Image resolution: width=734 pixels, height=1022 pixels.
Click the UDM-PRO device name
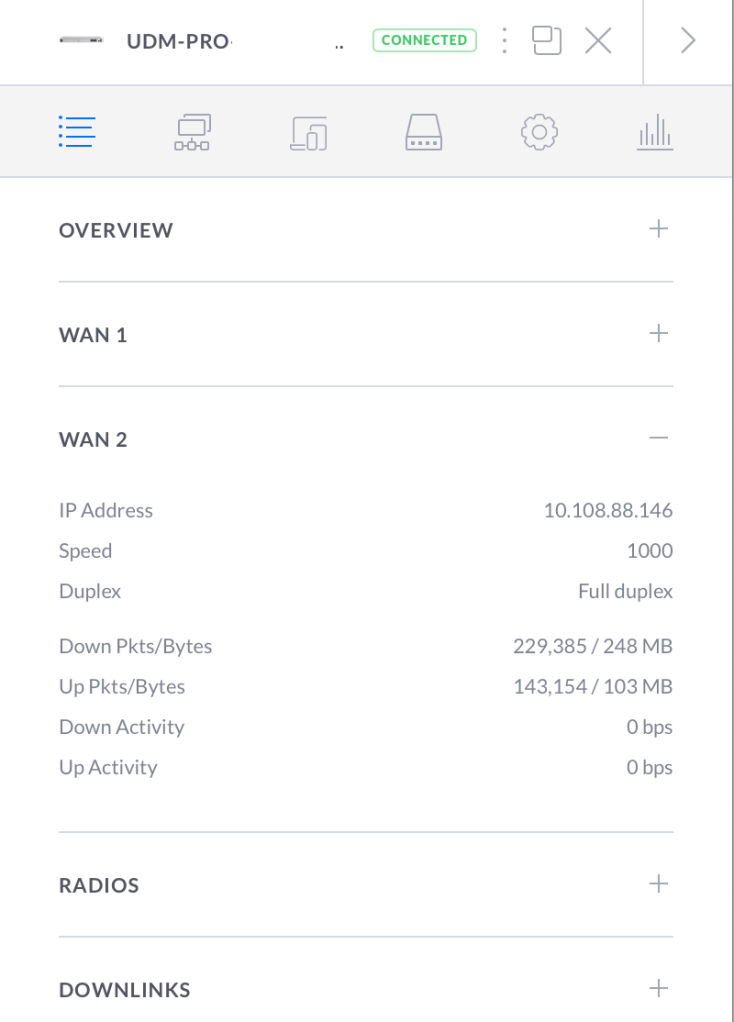[178, 42]
